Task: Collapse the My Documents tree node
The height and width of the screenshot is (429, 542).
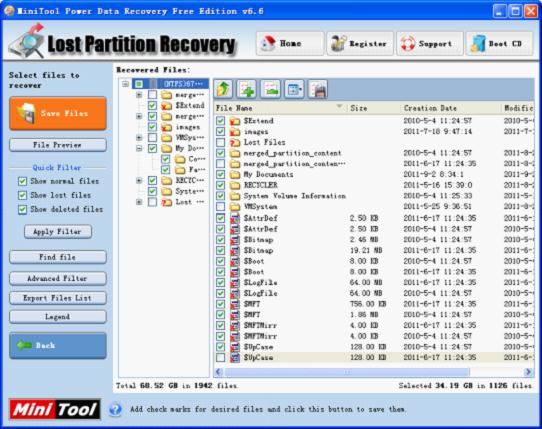Action: coord(139,149)
